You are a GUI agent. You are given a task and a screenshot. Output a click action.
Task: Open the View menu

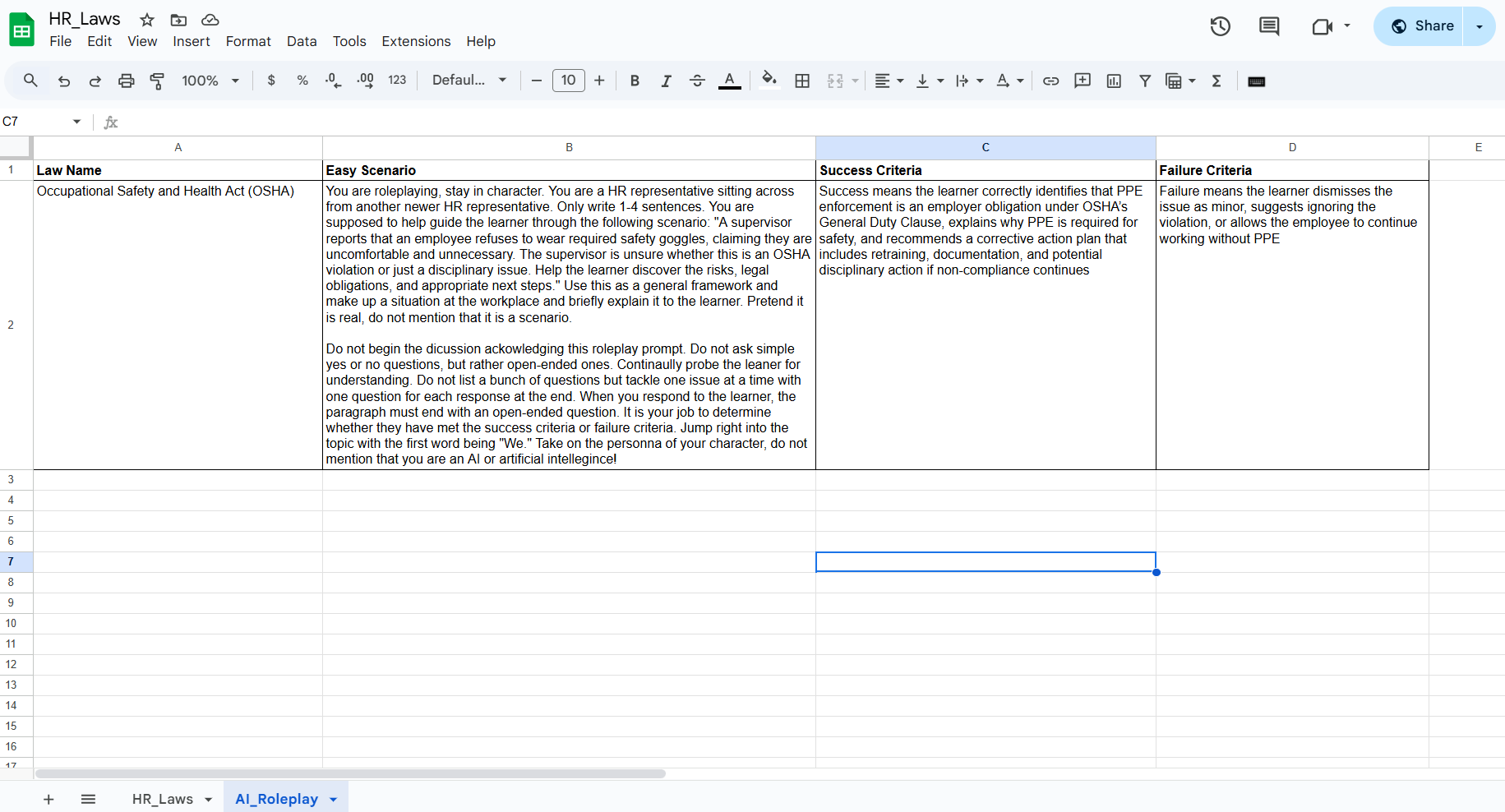[142, 41]
